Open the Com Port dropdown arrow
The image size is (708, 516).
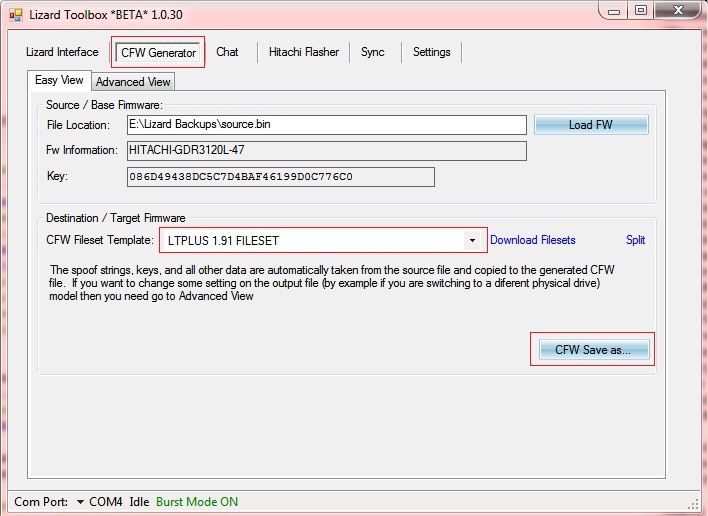coord(80,502)
